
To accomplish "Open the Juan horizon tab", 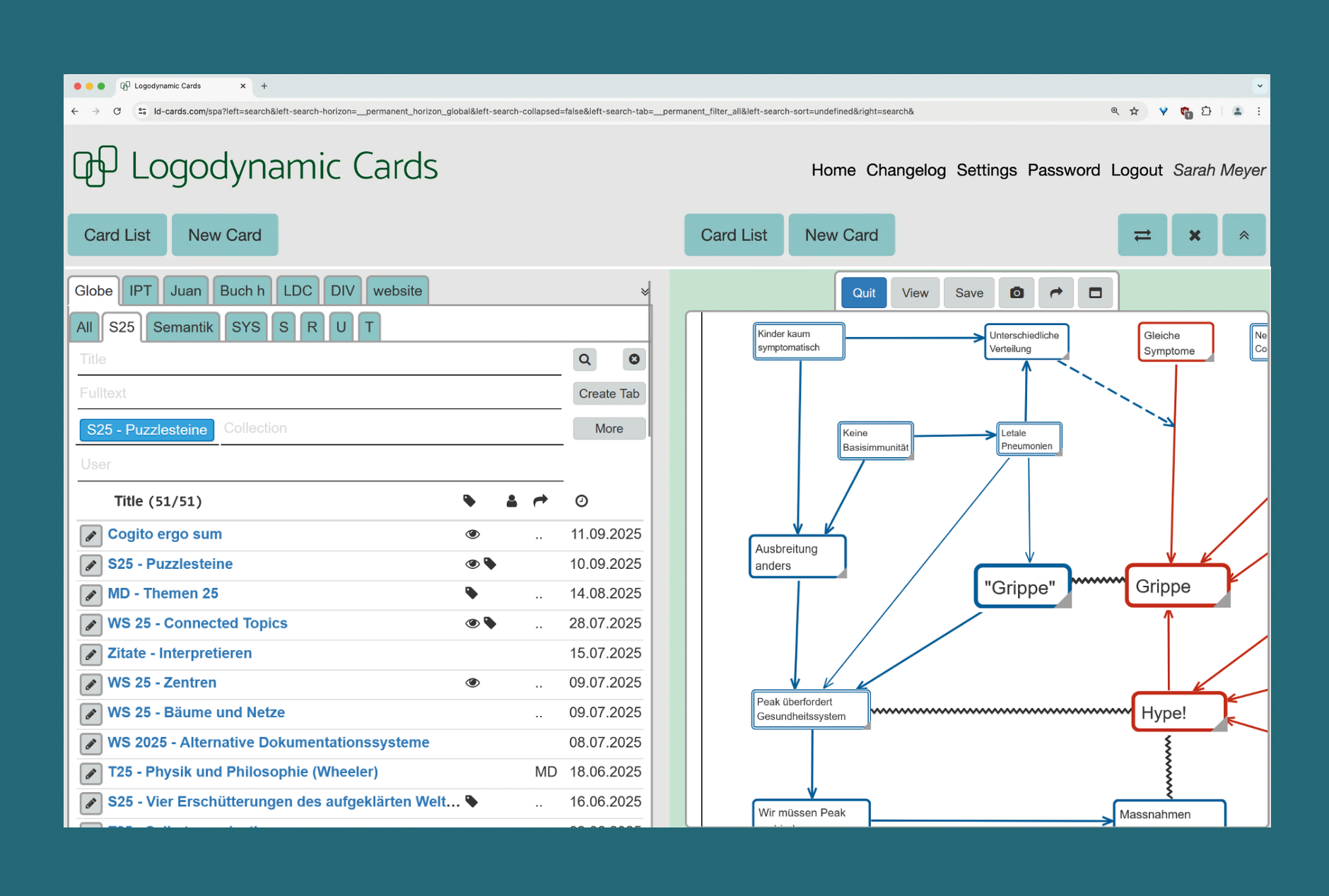I will (x=185, y=291).
